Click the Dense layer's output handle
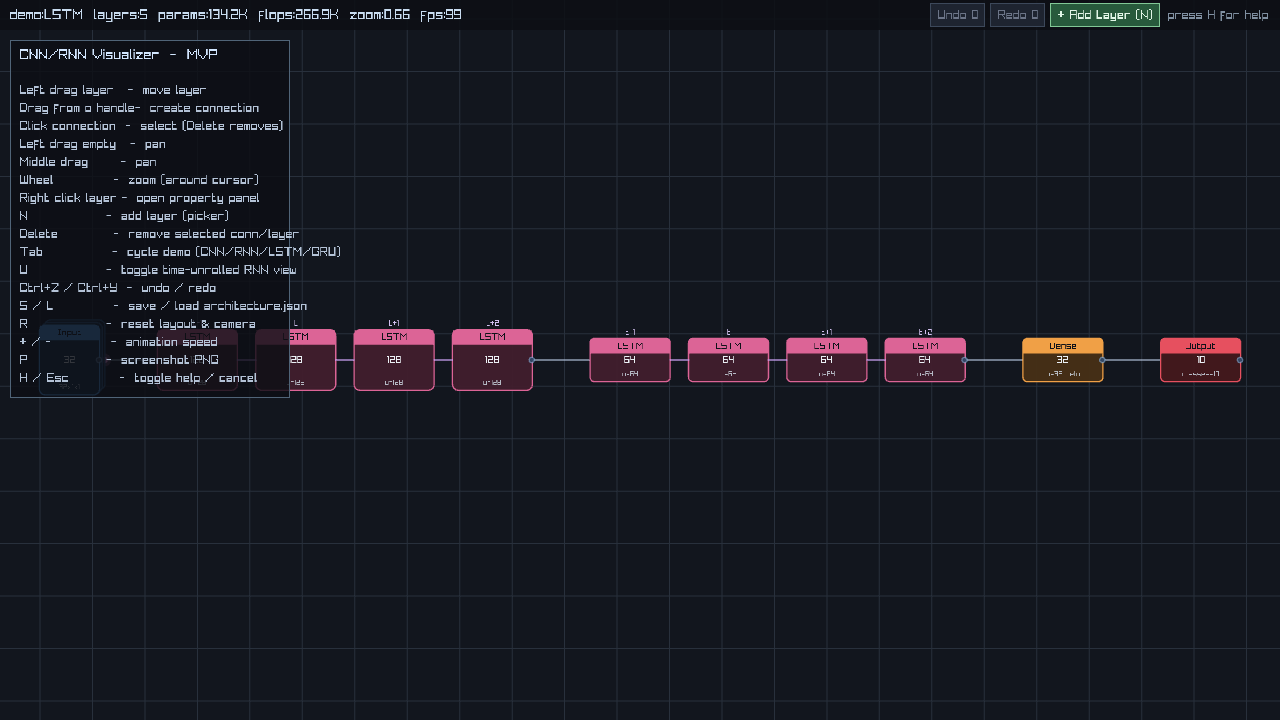Image resolution: width=1280 pixels, height=720 pixels. pos(1102,360)
